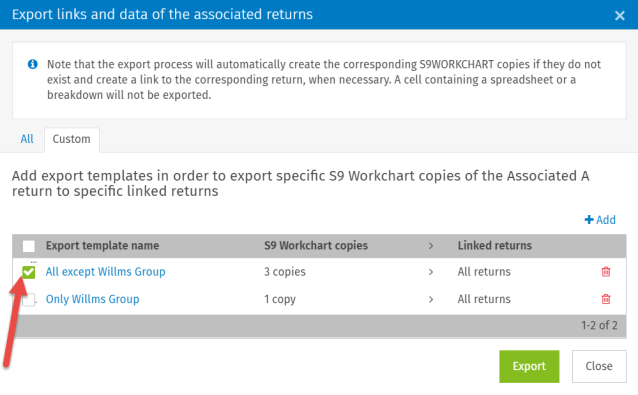The height and width of the screenshot is (395, 638).
Task: Open the All except Willms Group link
Action: [105, 272]
